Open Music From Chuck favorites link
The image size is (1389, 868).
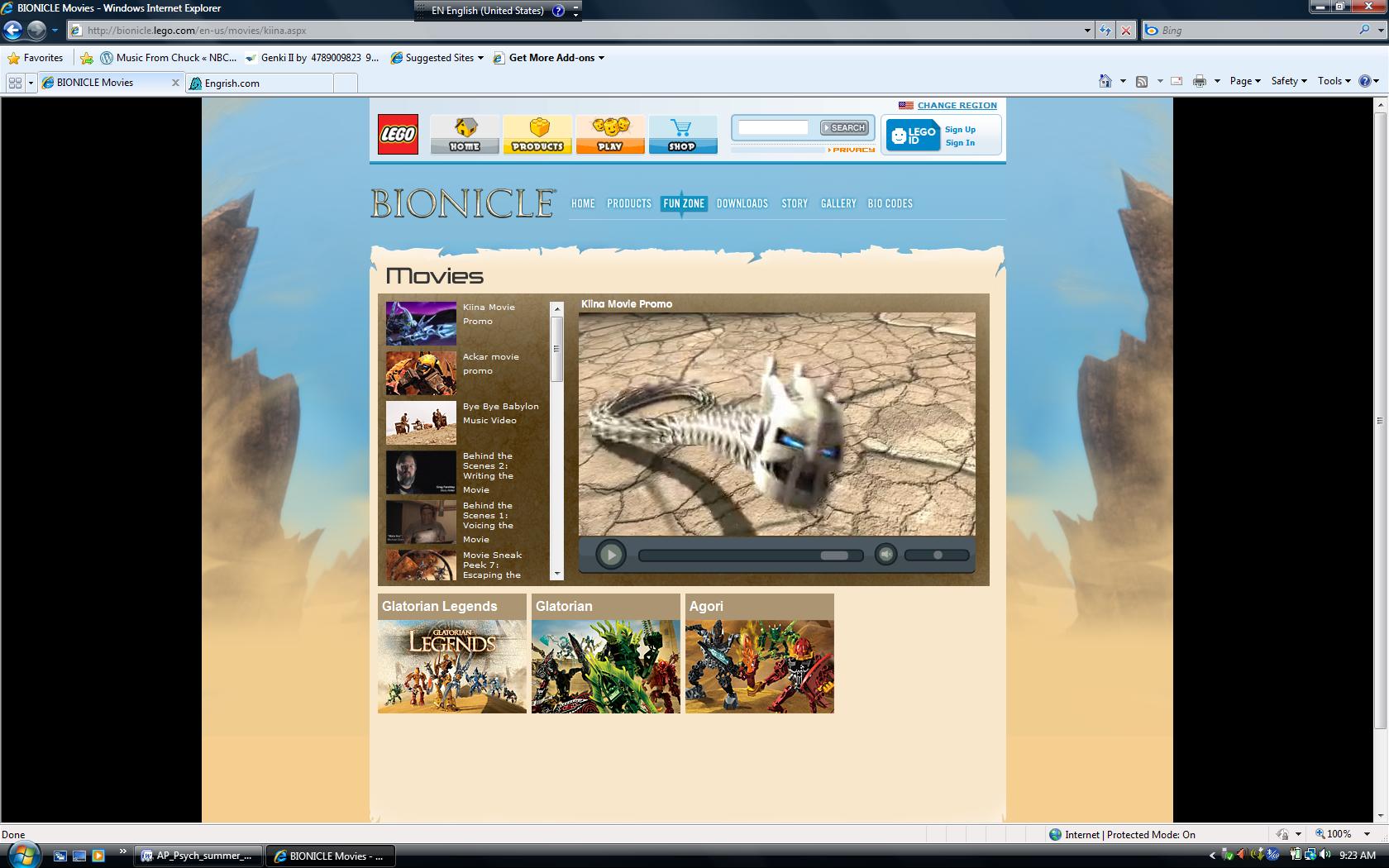point(169,58)
